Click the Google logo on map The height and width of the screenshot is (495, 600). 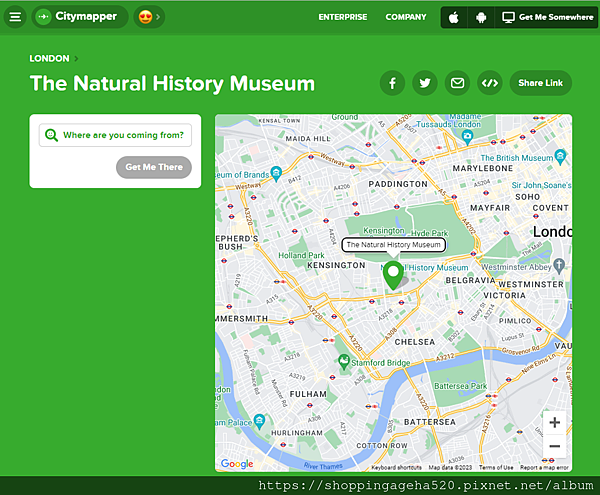coord(237,464)
